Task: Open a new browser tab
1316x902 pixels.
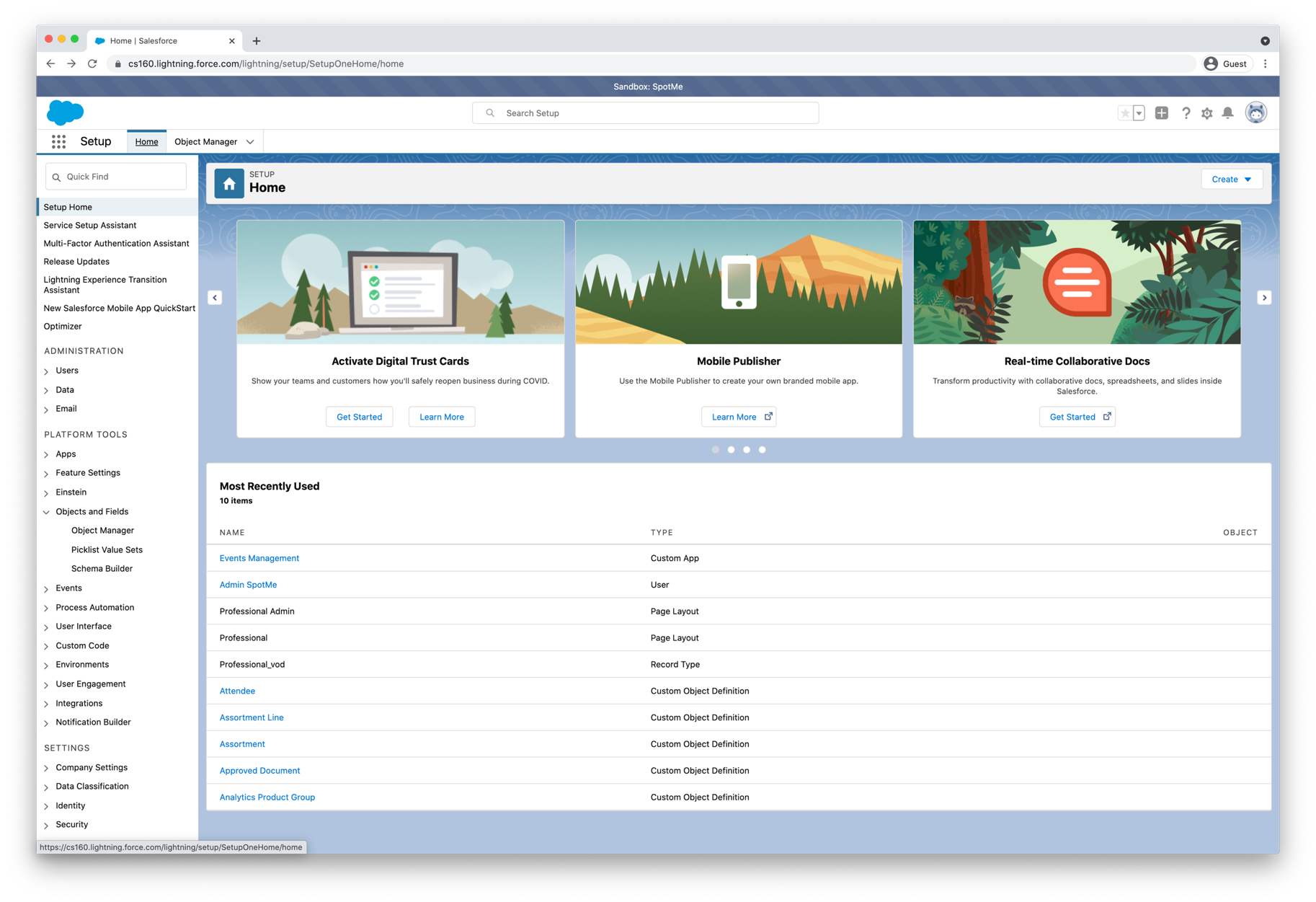Action: (257, 41)
